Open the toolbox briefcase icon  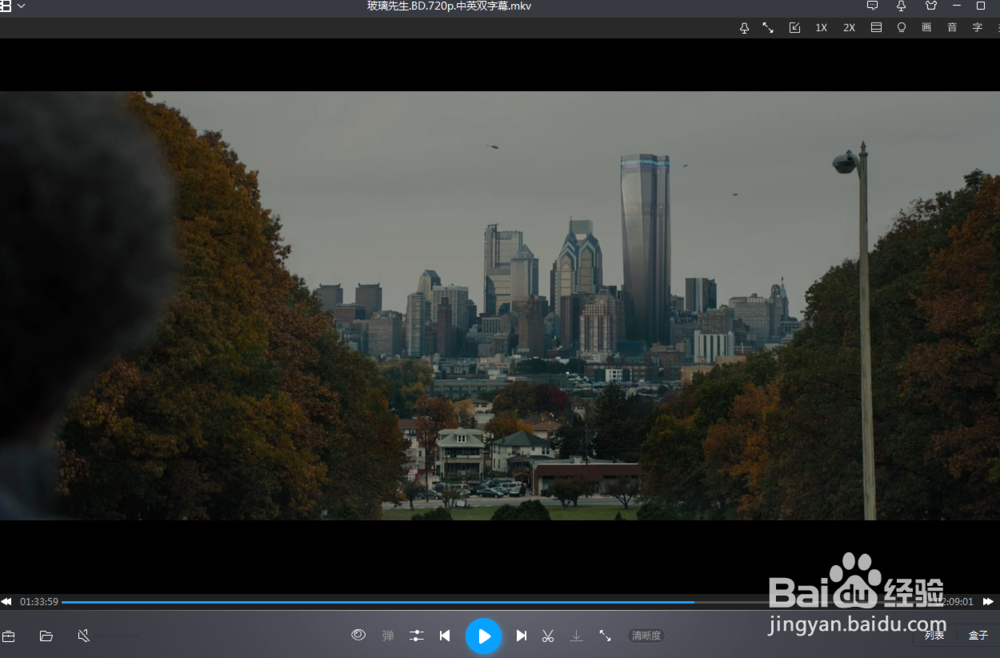click(x=8, y=636)
